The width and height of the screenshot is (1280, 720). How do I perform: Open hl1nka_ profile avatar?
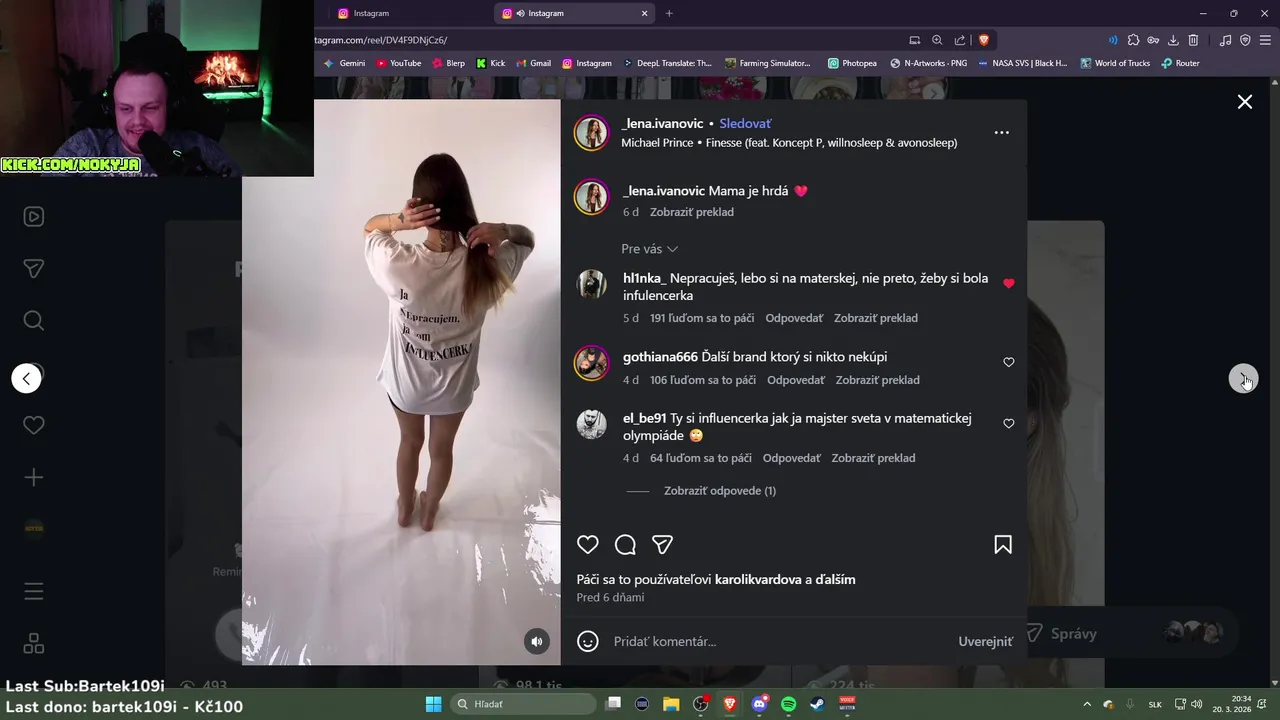591,284
